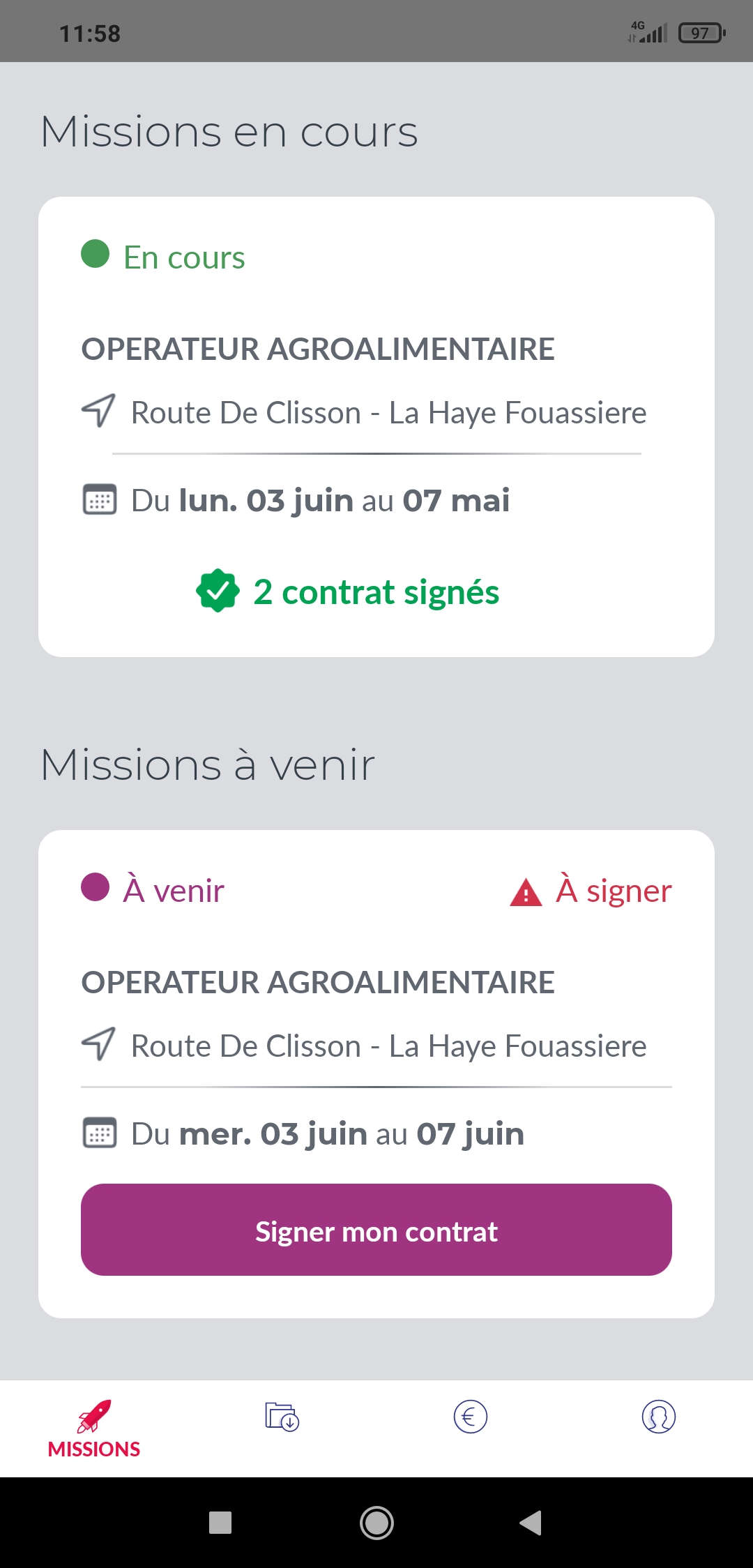This screenshot has height=1568, width=753.
Task: Tap the red warning triangle icon
Action: [x=526, y=892]
